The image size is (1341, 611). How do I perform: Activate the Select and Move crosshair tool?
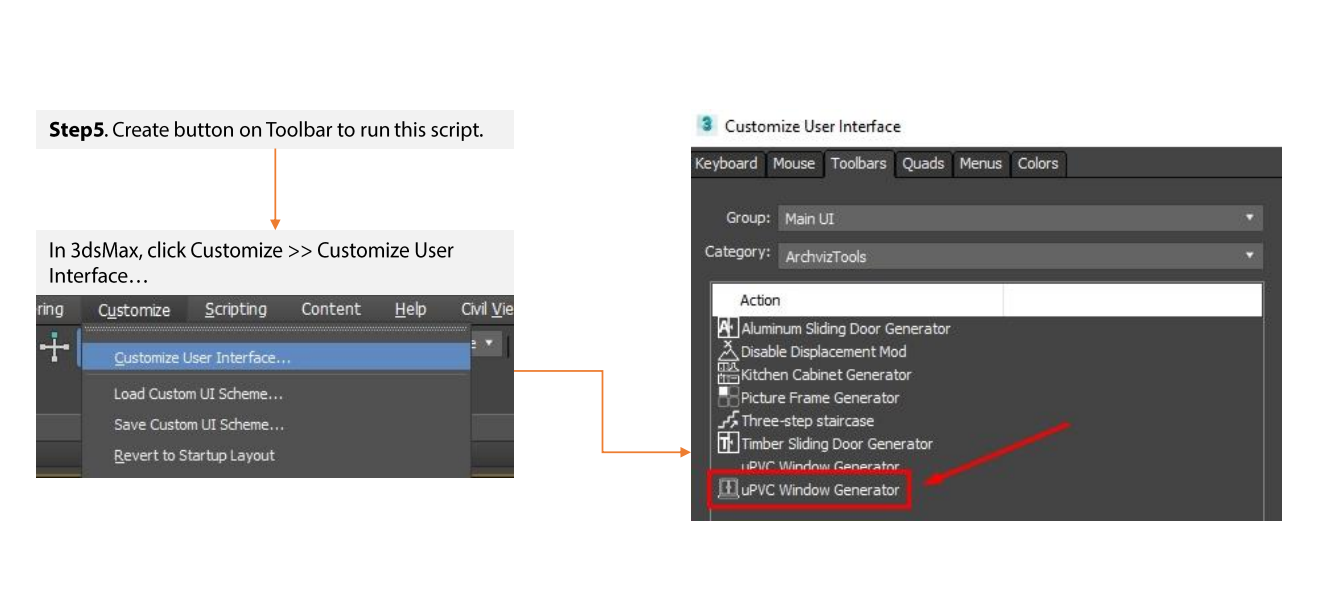(54, 347)
